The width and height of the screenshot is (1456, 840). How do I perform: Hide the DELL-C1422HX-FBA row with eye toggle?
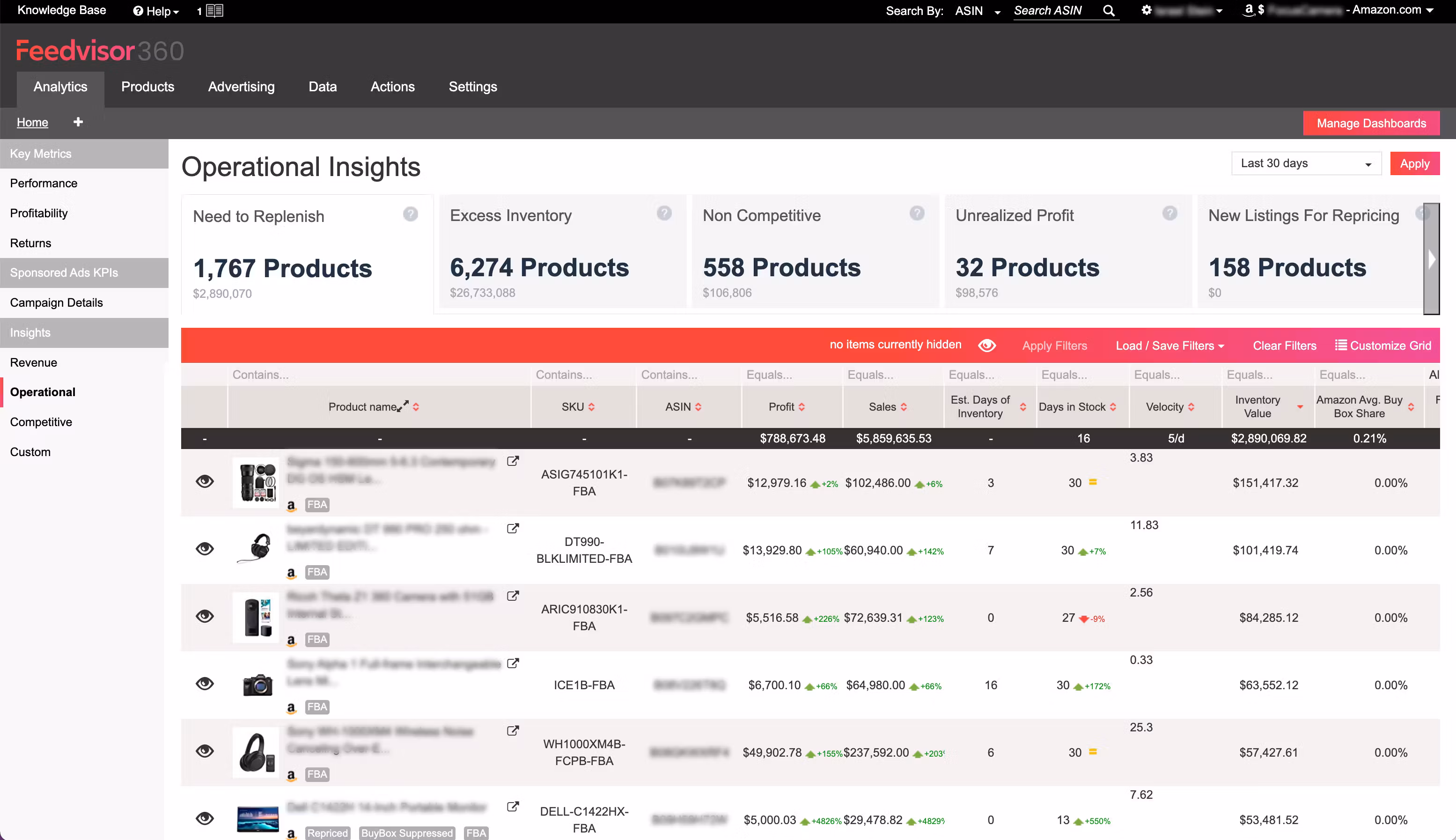tap(205, 818)
